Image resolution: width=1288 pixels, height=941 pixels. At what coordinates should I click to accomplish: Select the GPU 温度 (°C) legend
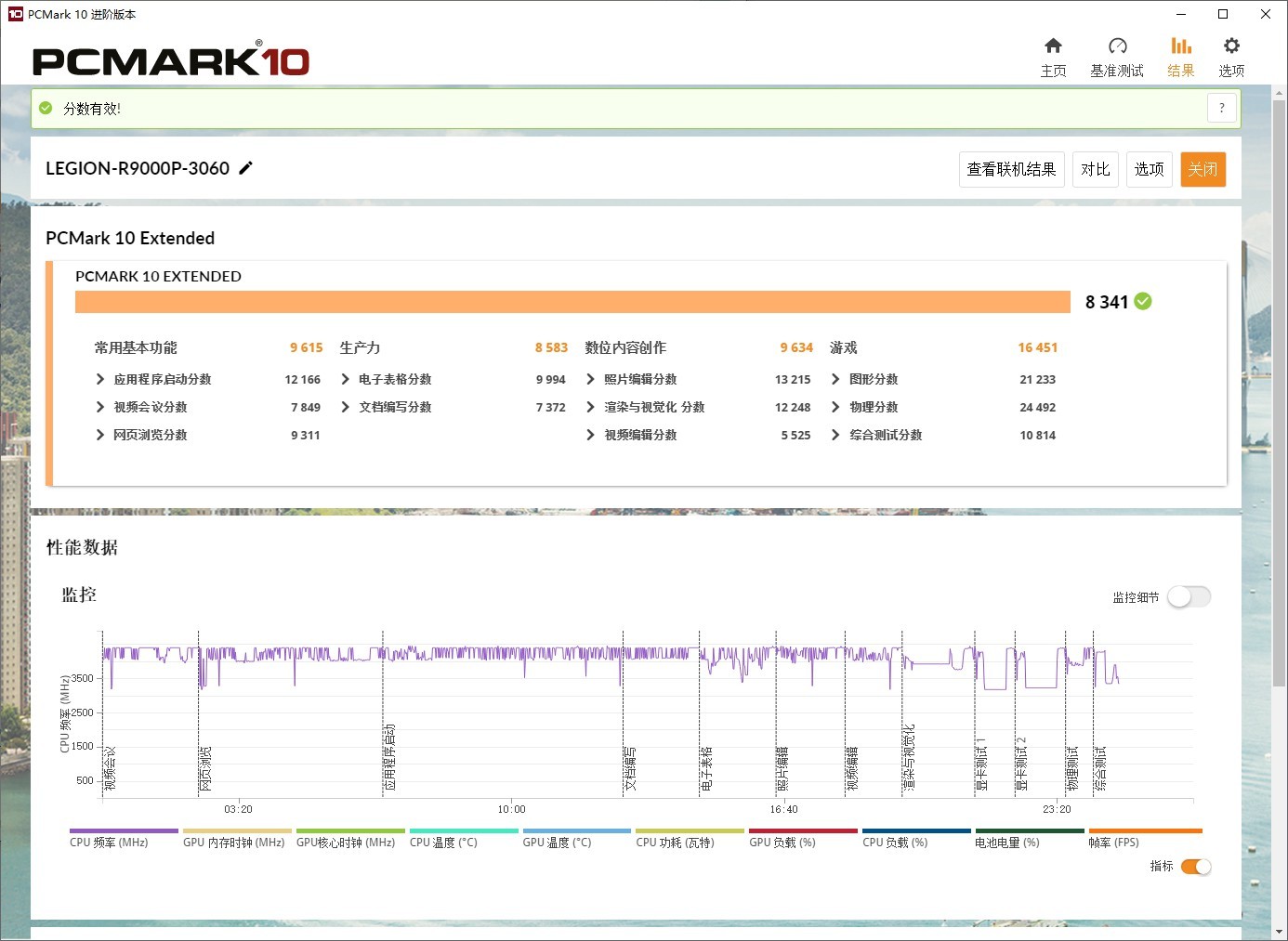(x=577, y=839)
